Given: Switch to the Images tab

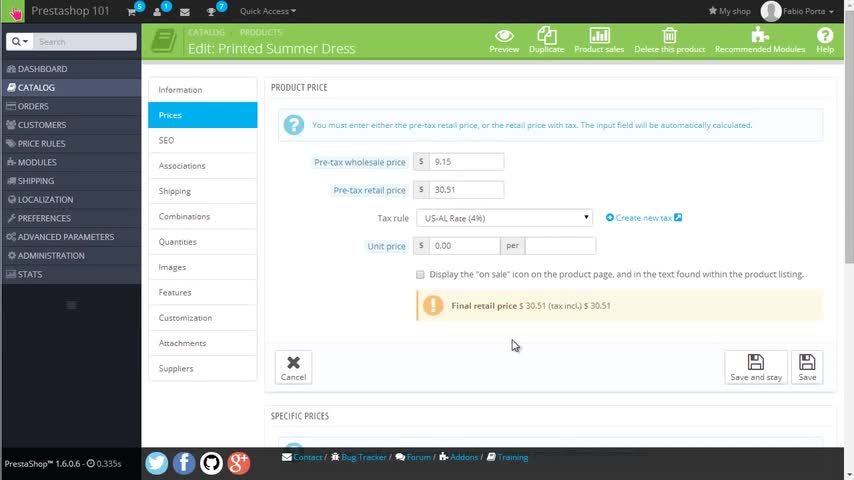Looking at the screenshot, I should [x=203, y=267].
